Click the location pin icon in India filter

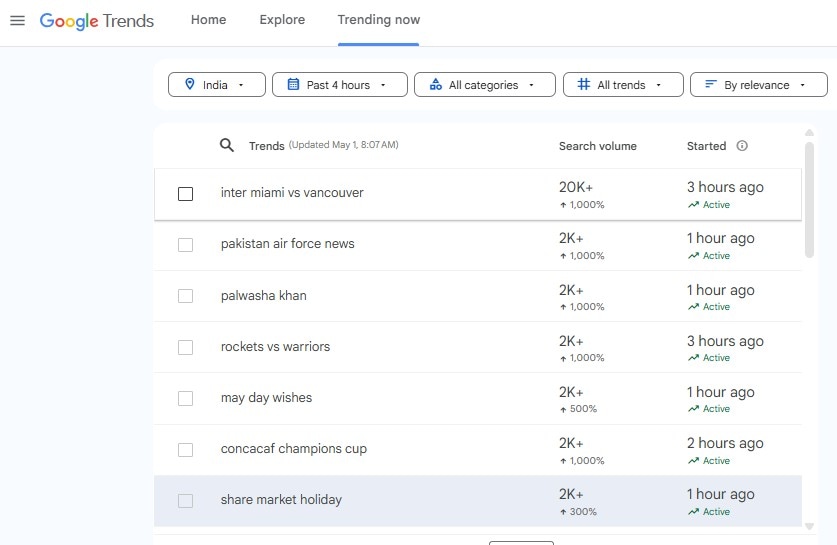click(189, 84)
